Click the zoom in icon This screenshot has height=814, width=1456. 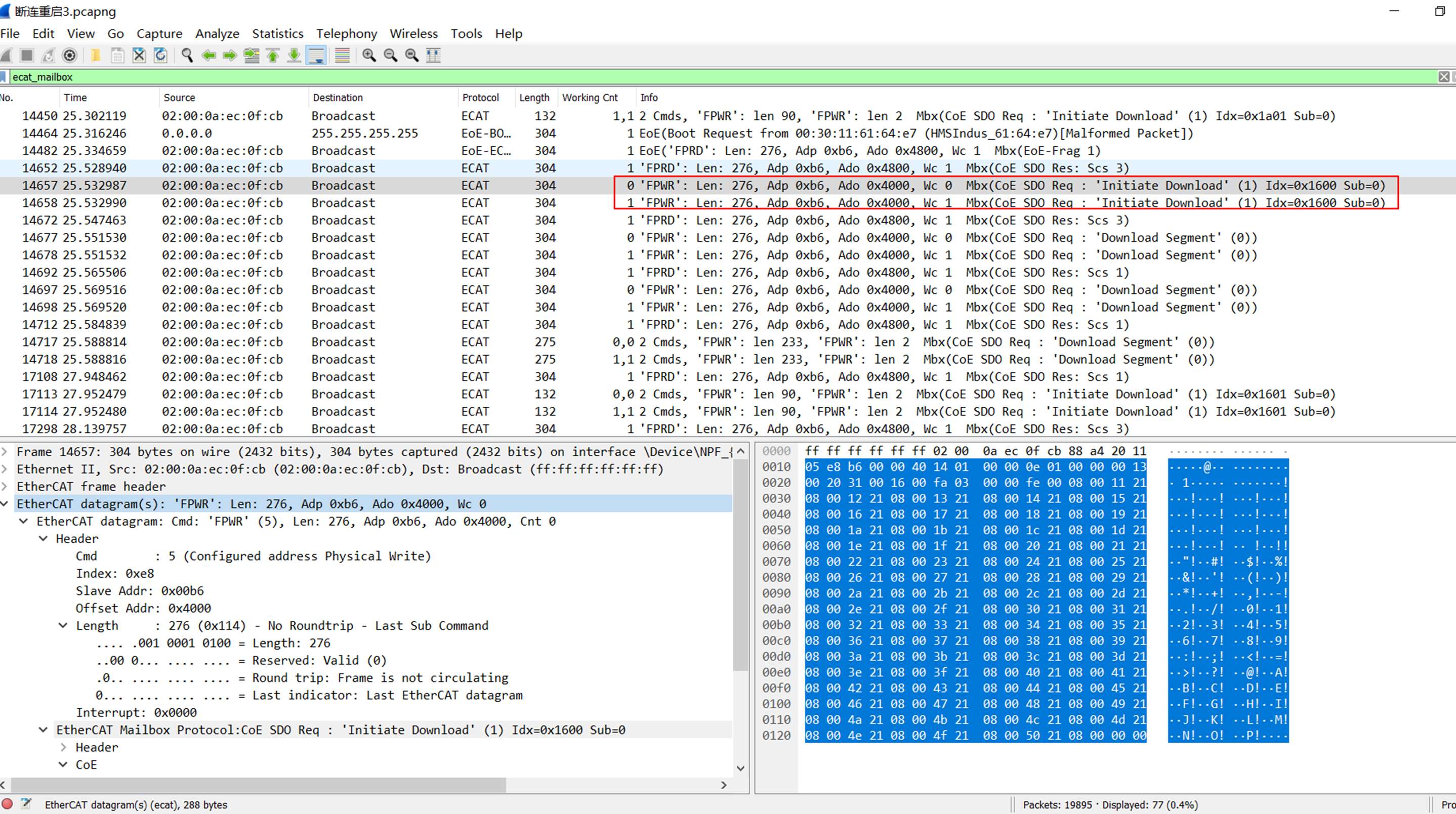(x=369, y=55)
